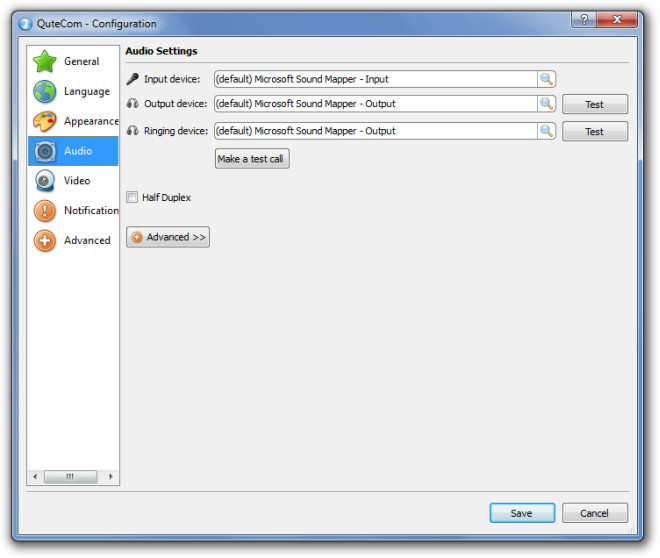The image size is (660, 558).
Task: Open the Input device combo box
Action: click(x=385, y=79)
